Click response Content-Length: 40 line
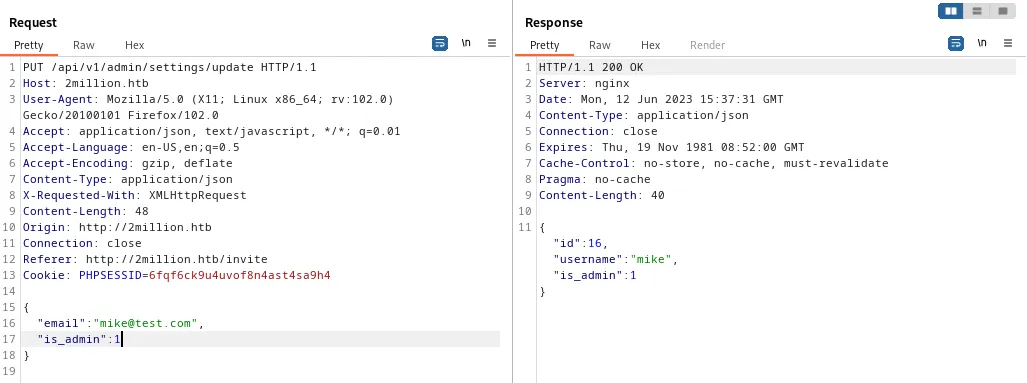Image resolution: width=1027 pixels, height=383 pixels. pos(602,195)
